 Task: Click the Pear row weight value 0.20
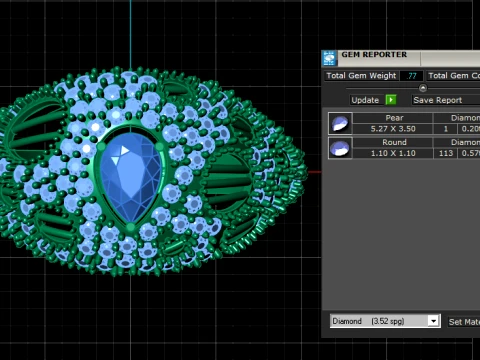pos(470,129)
